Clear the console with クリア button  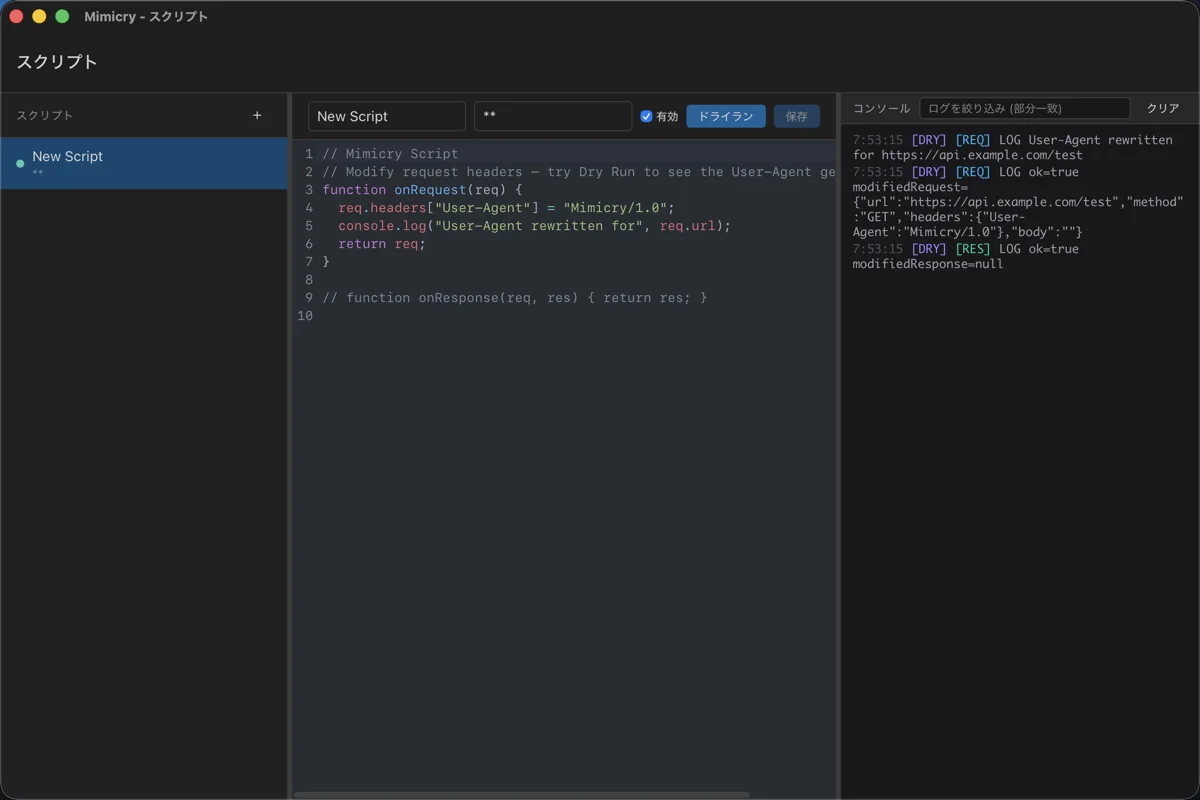1163,108
